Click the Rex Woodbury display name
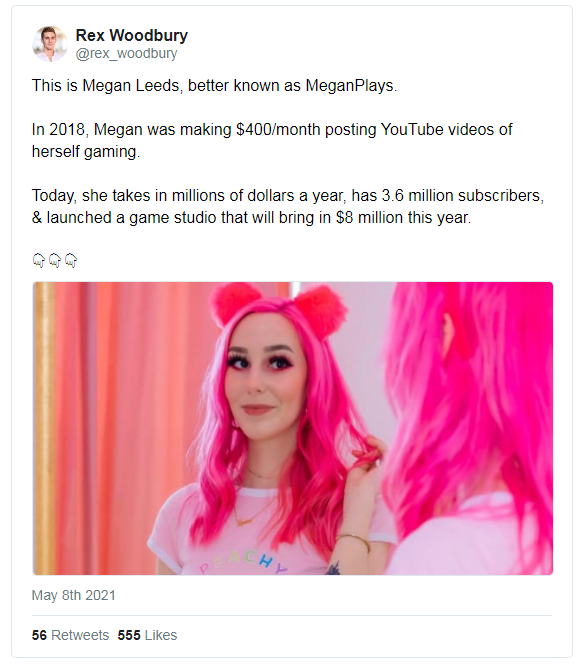This screenshot has width=584, height=664. tap(131, 35)
